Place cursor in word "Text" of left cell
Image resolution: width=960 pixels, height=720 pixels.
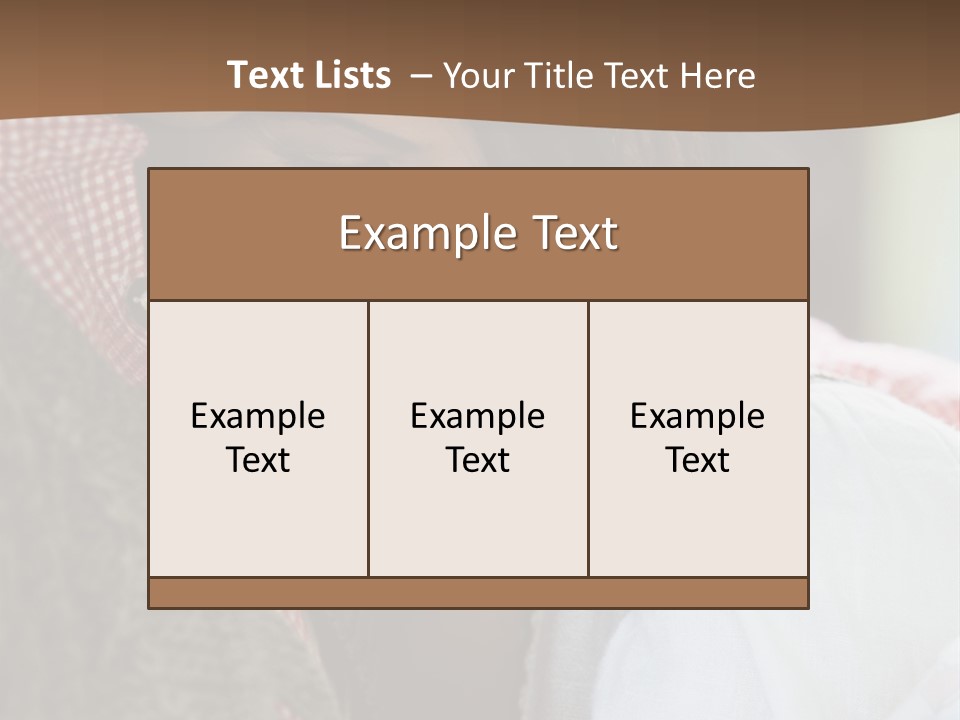258,460
